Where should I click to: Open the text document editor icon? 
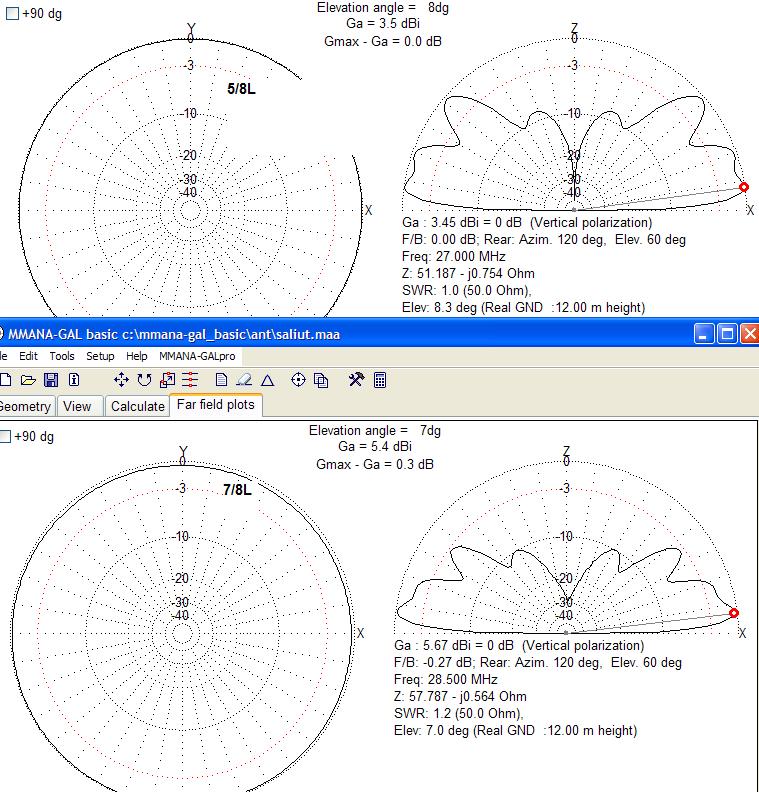point(221,380)
